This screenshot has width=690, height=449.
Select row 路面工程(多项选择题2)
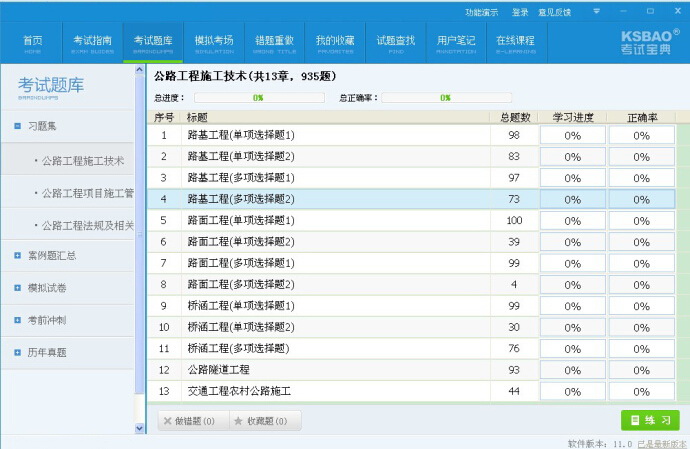(x=411, y=284)
